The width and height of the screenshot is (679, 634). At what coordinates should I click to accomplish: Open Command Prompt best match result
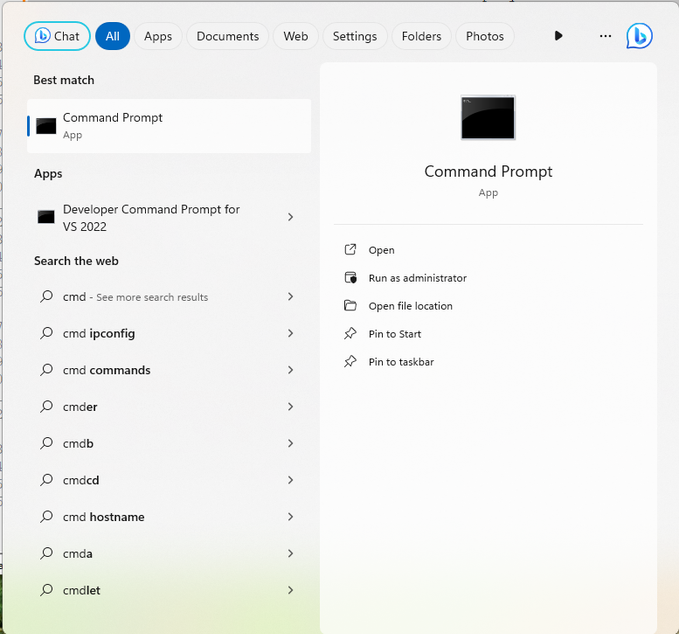tap(169, 126)
